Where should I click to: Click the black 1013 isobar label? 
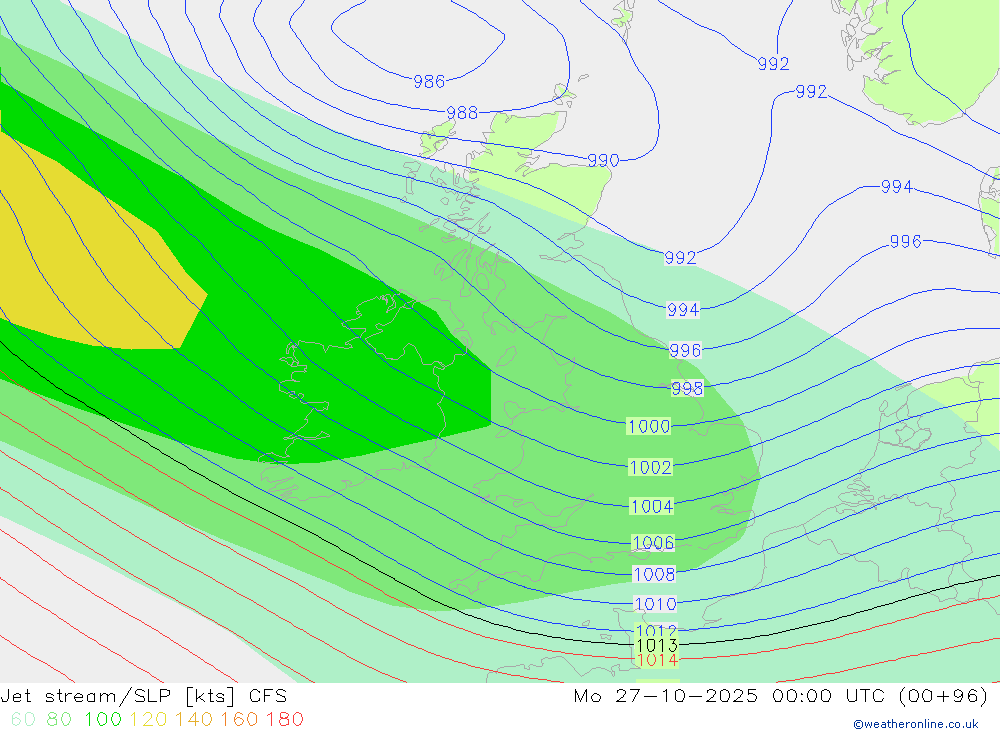(x=657, y=646)
